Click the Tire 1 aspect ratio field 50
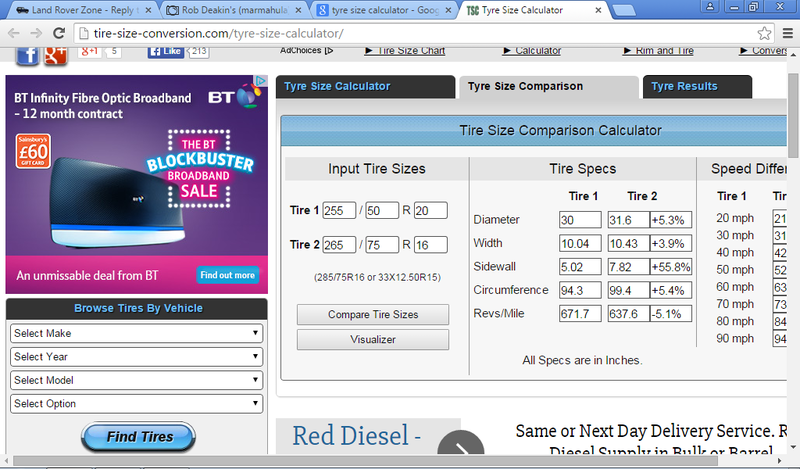Viewport: 800px width, 469px height. tap(382, 210)
